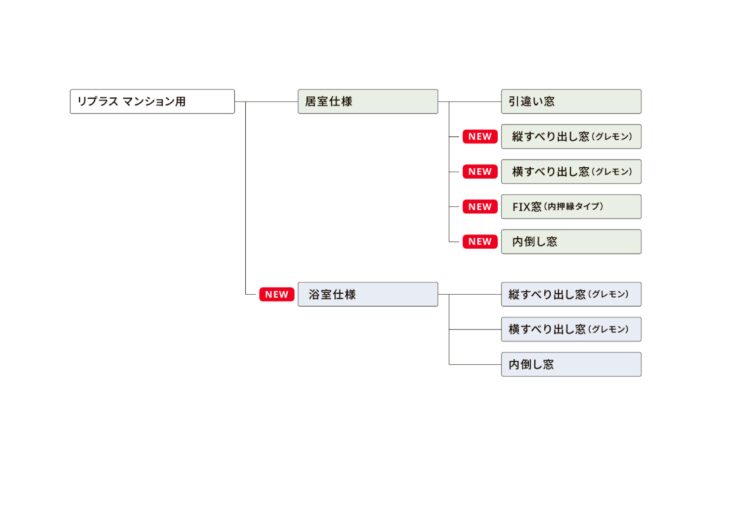This screenshot has height=516, width=730.
Task: Click 内倒し窓 under 浴室仕様
Action: [570, 364]
